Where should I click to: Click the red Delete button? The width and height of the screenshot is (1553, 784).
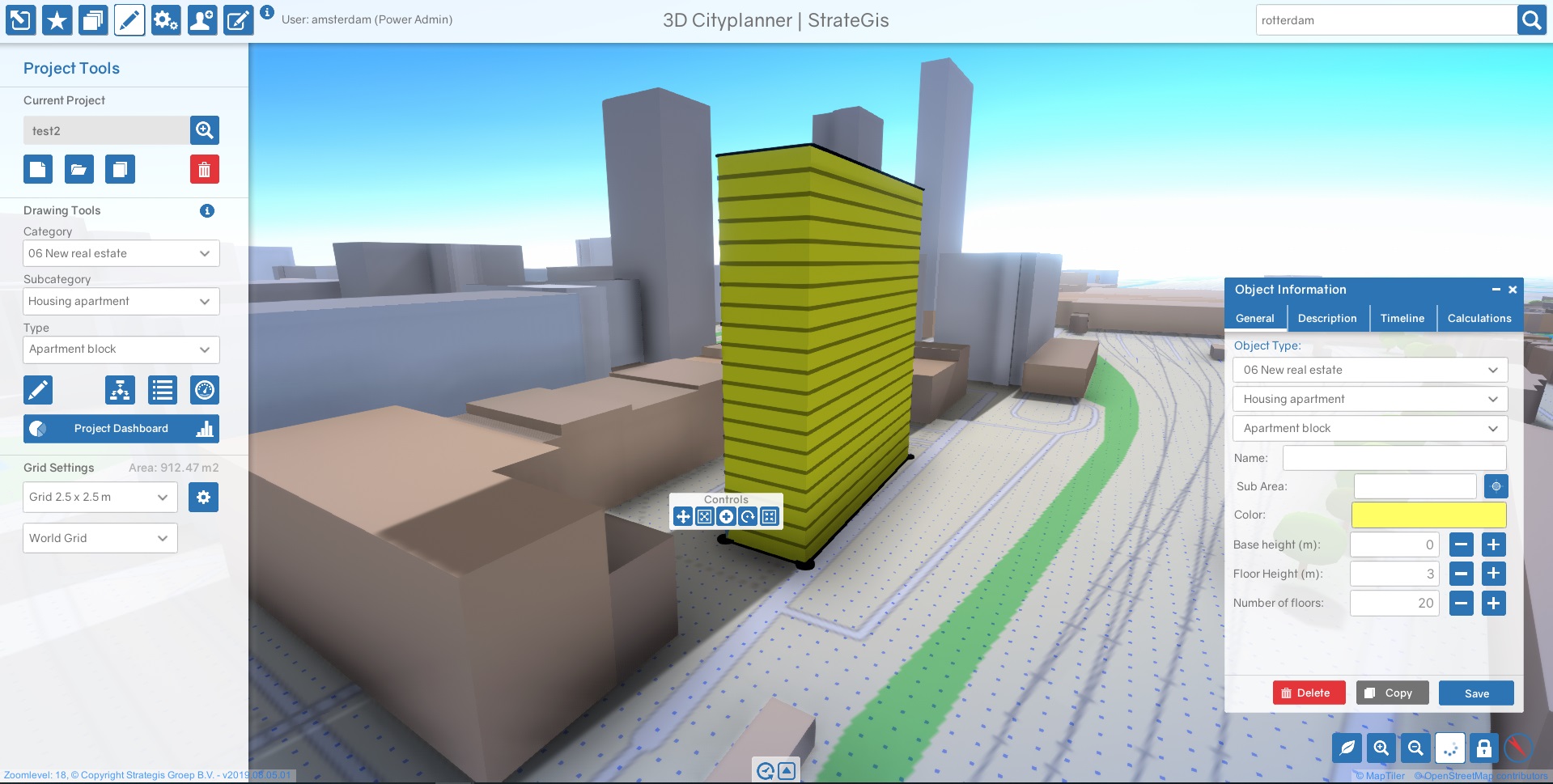pyautogui.click(x=1309, y=693)
